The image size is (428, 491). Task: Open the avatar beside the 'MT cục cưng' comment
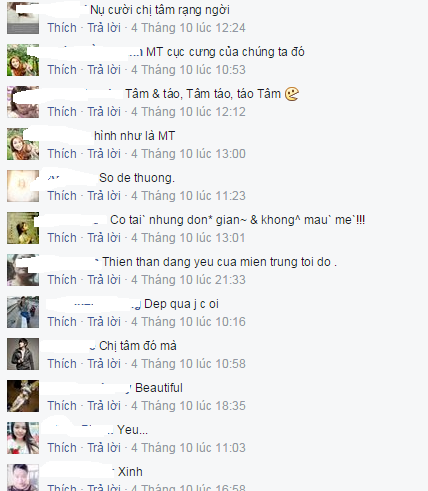pos(23,60)
